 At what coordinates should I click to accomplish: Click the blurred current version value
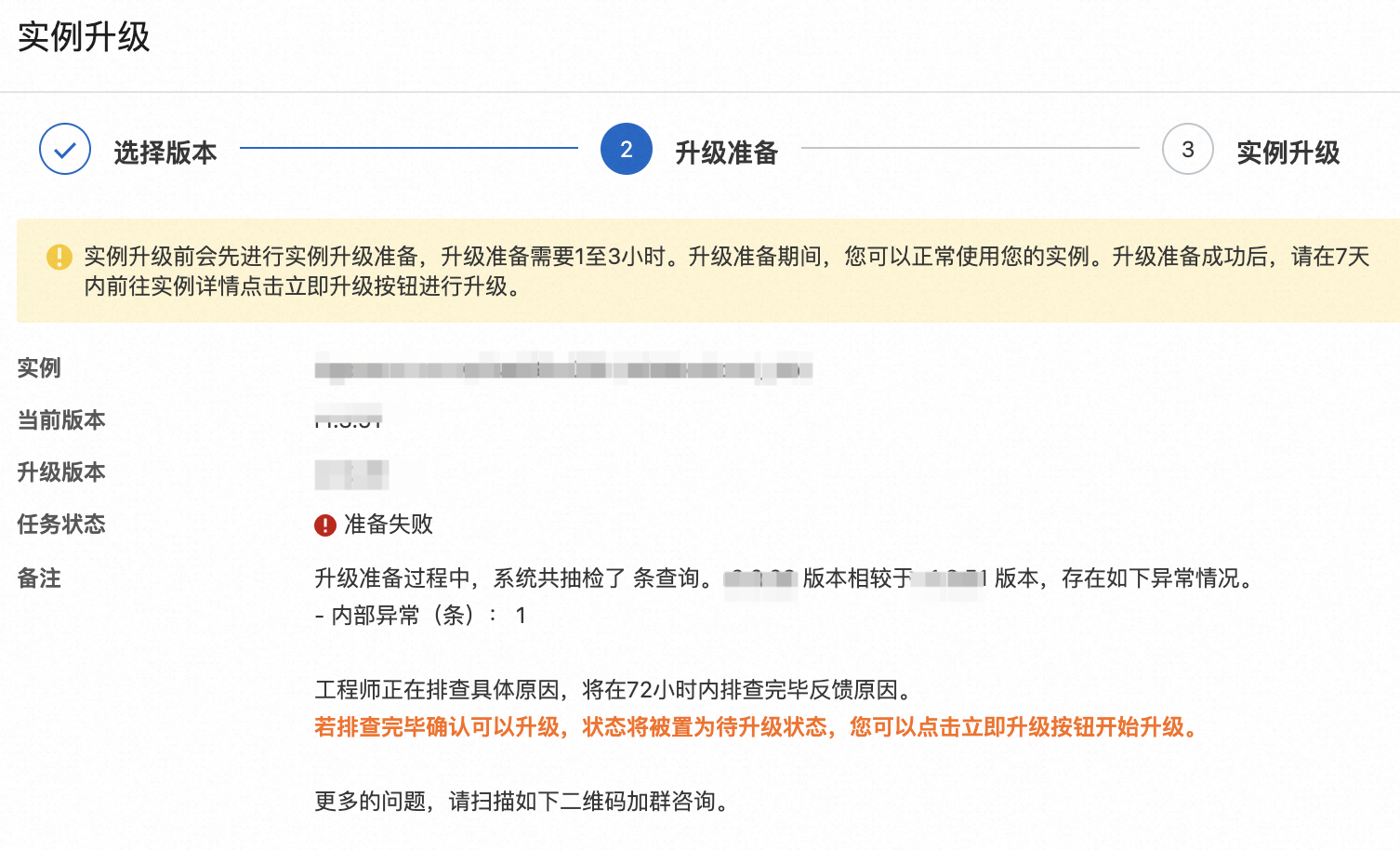pos(349,419)
